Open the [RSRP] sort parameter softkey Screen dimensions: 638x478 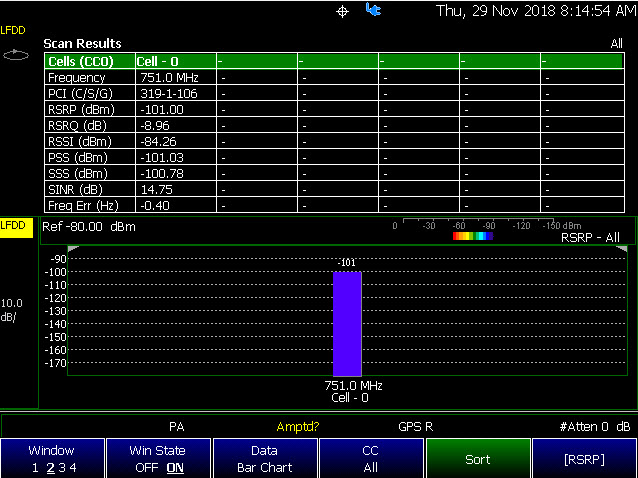coord(584,458)
